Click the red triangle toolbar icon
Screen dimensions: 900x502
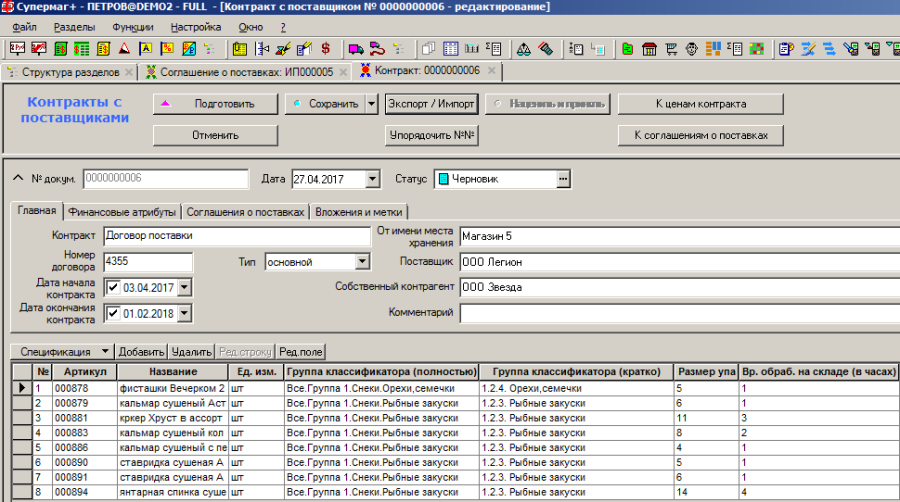124,49
